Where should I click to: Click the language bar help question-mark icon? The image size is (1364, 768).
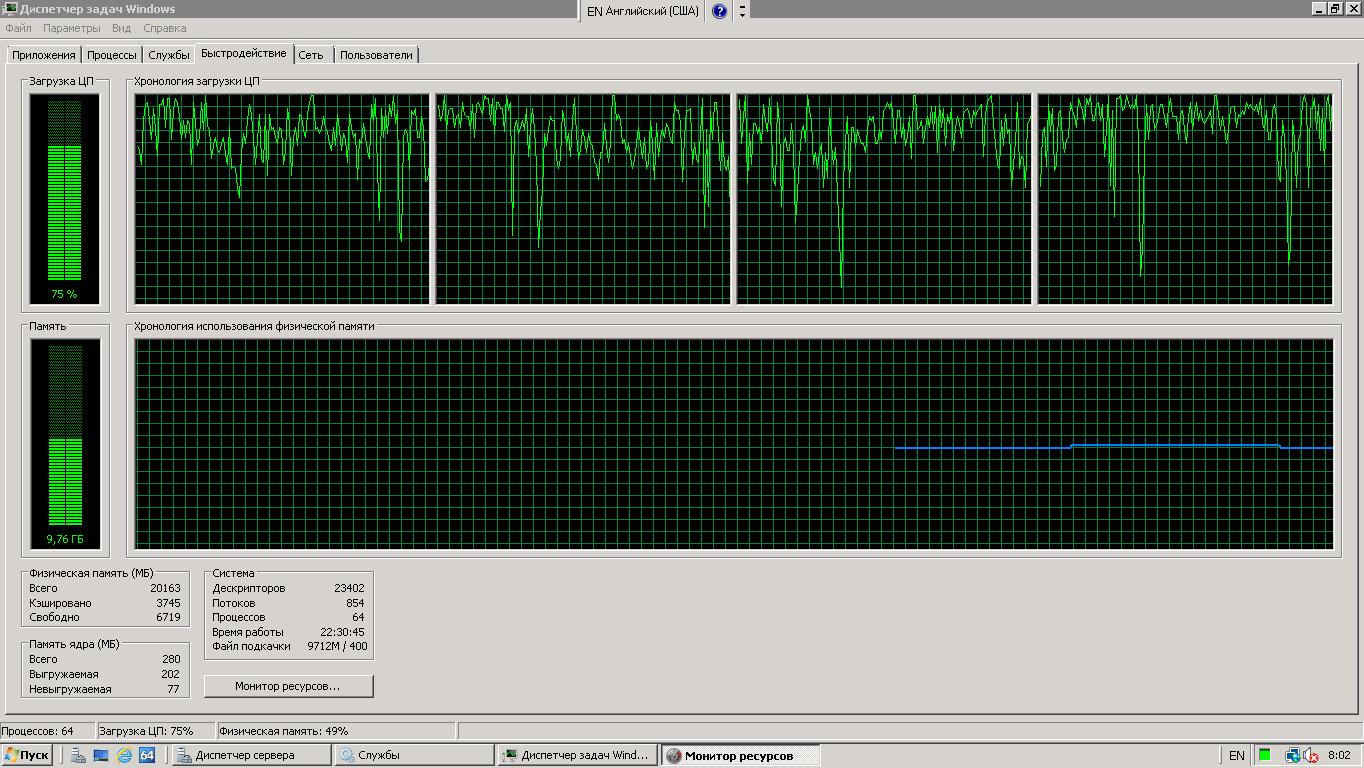point(719,11)
